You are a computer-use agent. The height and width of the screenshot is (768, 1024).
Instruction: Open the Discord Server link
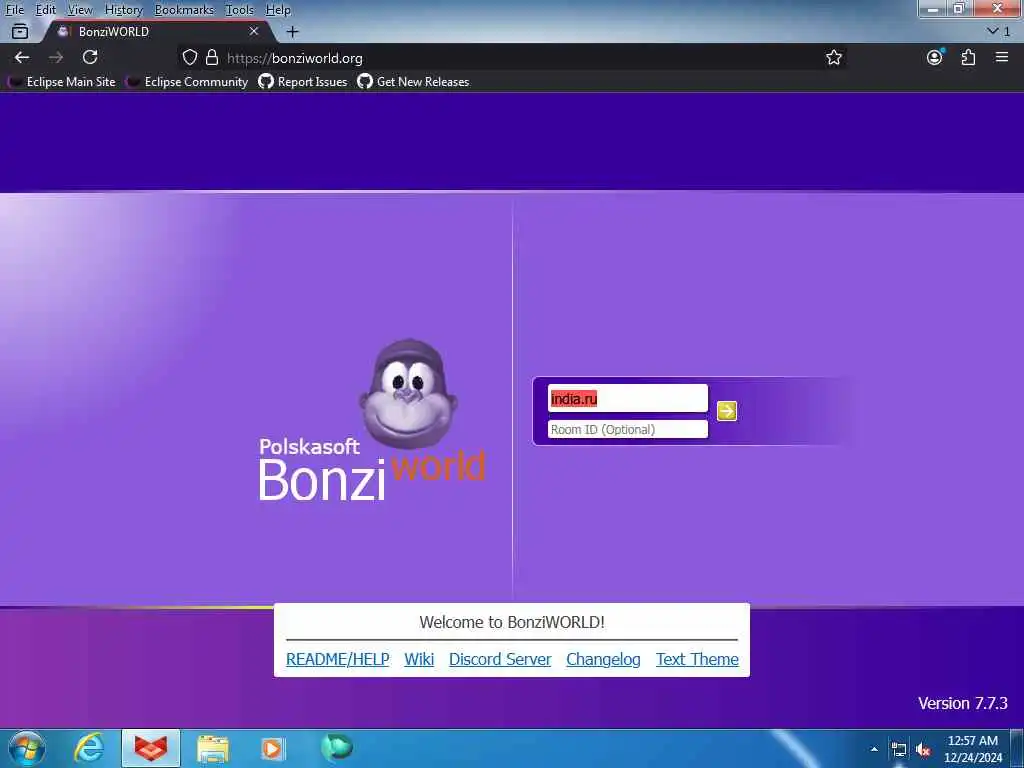[500, 659]
